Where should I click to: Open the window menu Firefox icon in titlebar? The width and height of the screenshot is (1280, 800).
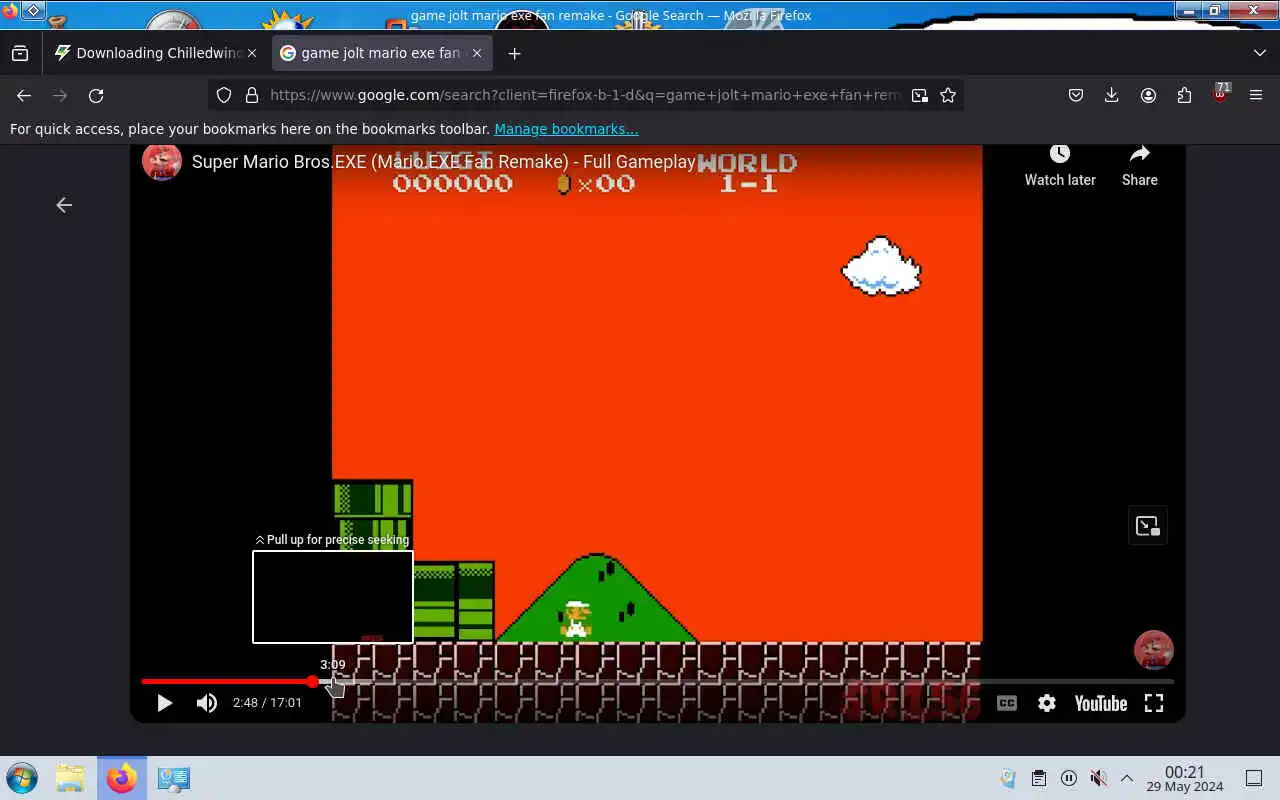(x=9, y=10)
